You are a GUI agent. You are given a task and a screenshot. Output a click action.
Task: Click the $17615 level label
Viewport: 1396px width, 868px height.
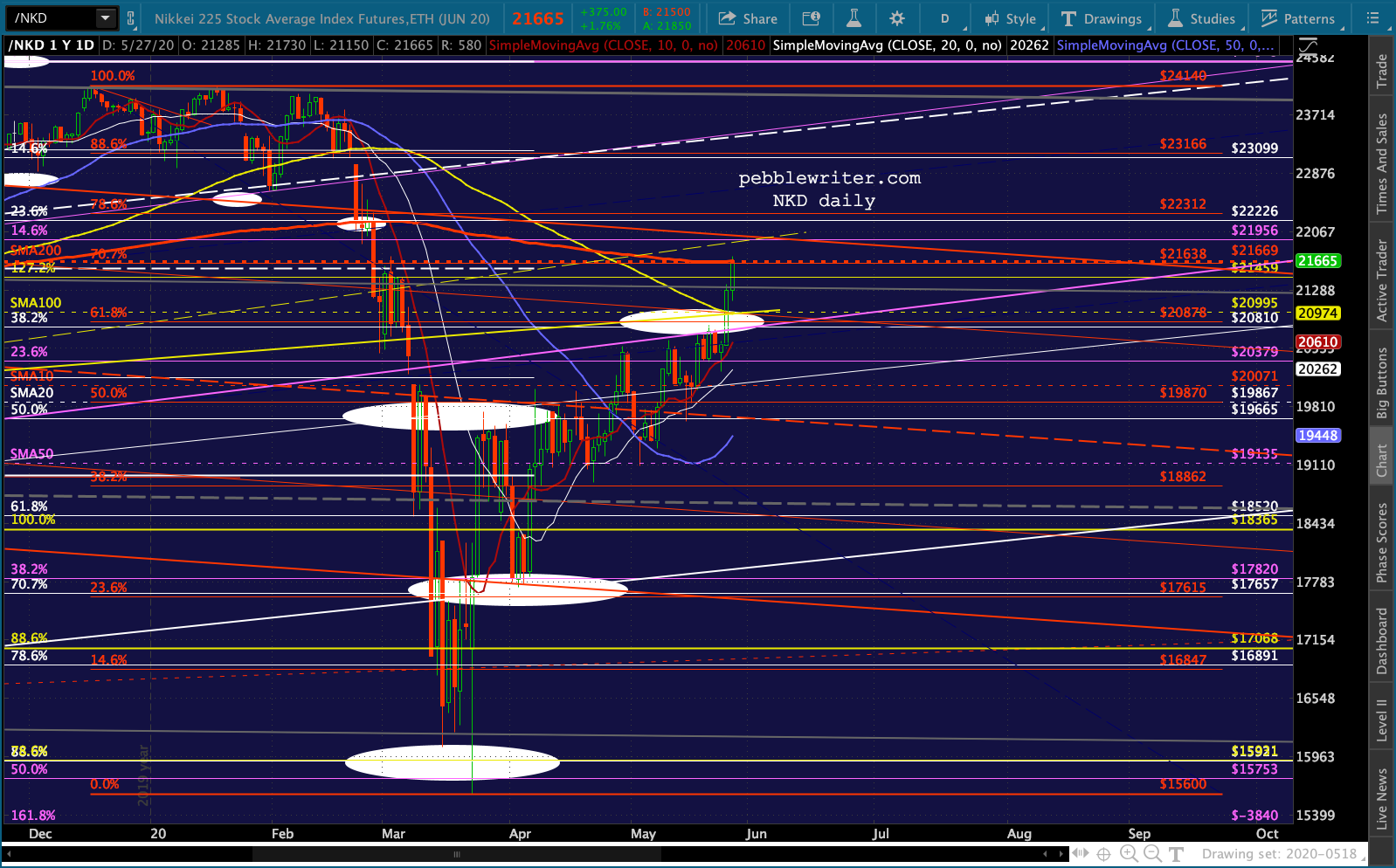click(1183, 588)
